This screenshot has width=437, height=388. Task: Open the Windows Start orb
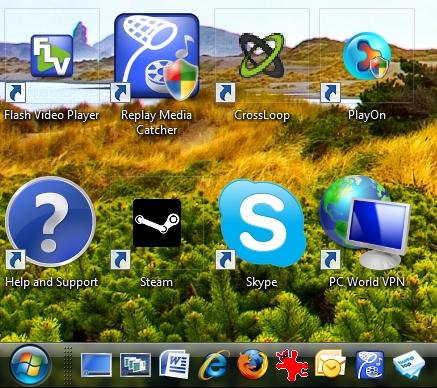click(30, 365)
